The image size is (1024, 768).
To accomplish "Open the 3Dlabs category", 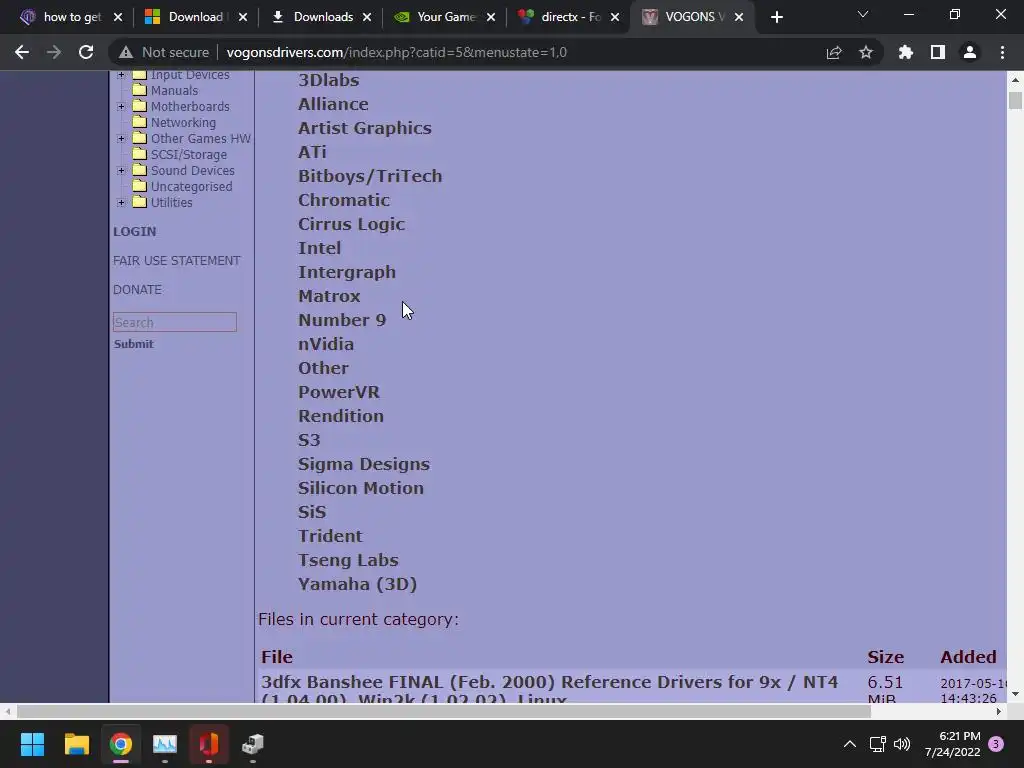I will [x=328, y=80].
